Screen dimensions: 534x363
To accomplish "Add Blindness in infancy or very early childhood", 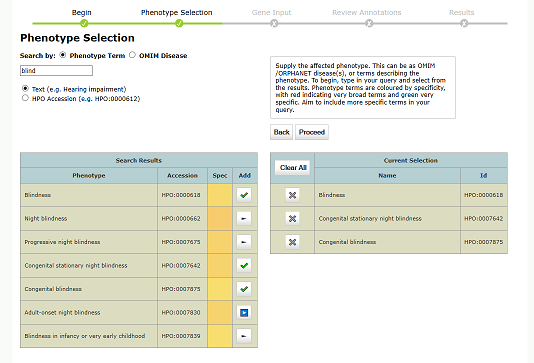I will coord(244,336).
